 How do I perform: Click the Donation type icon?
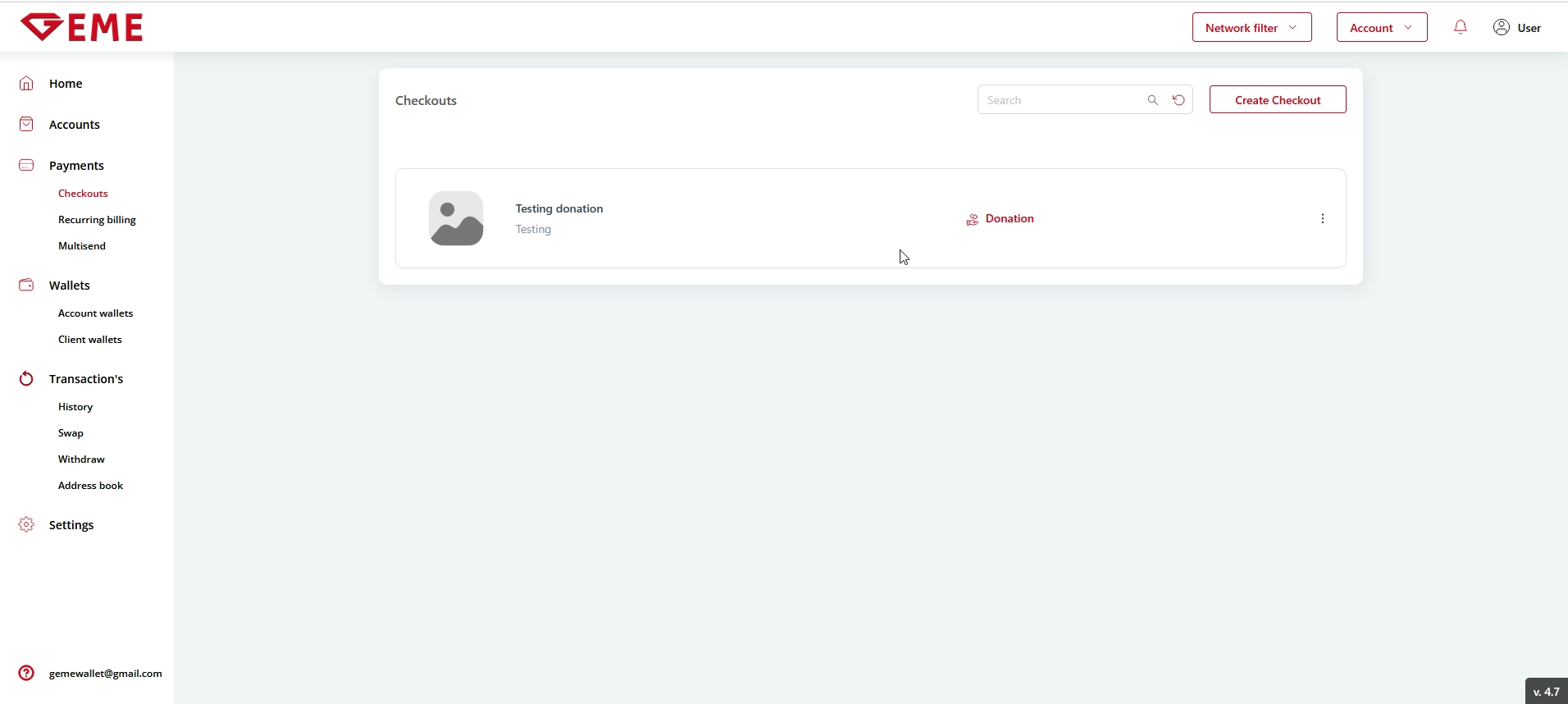pos(972,219)
